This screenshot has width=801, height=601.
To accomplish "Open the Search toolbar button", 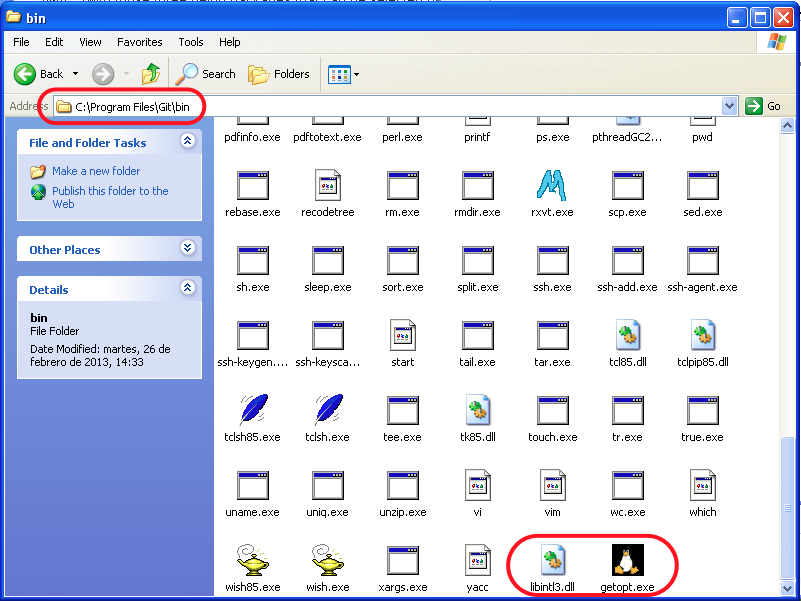I will pyautogui.click(x=206, y=74).
